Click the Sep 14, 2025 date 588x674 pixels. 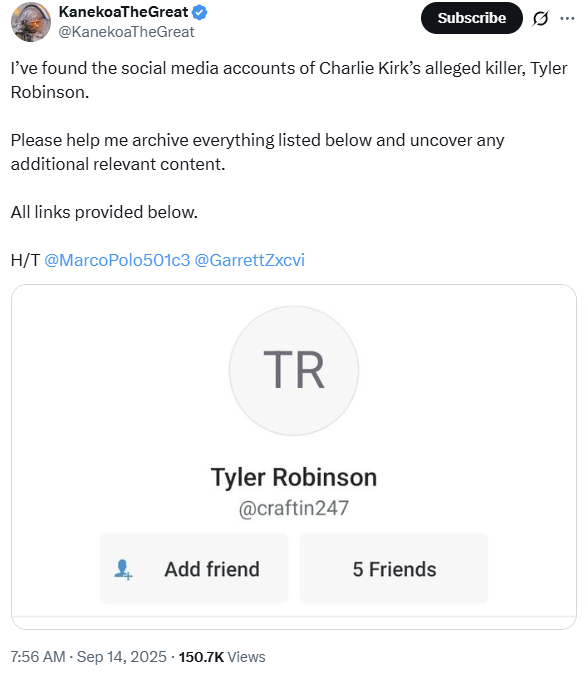(122, 657)
